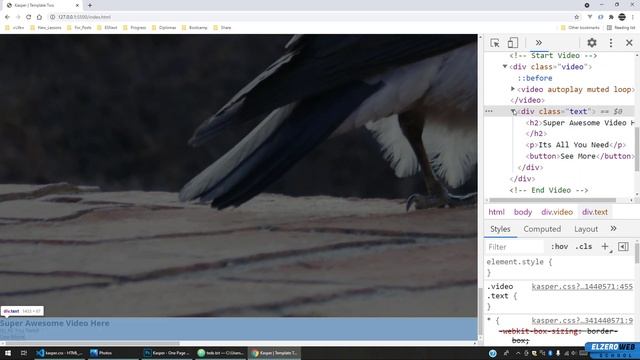Viewport: 640px width, 360px height.
Task: Add a new style rule plus icon
Action: [605, 247]
